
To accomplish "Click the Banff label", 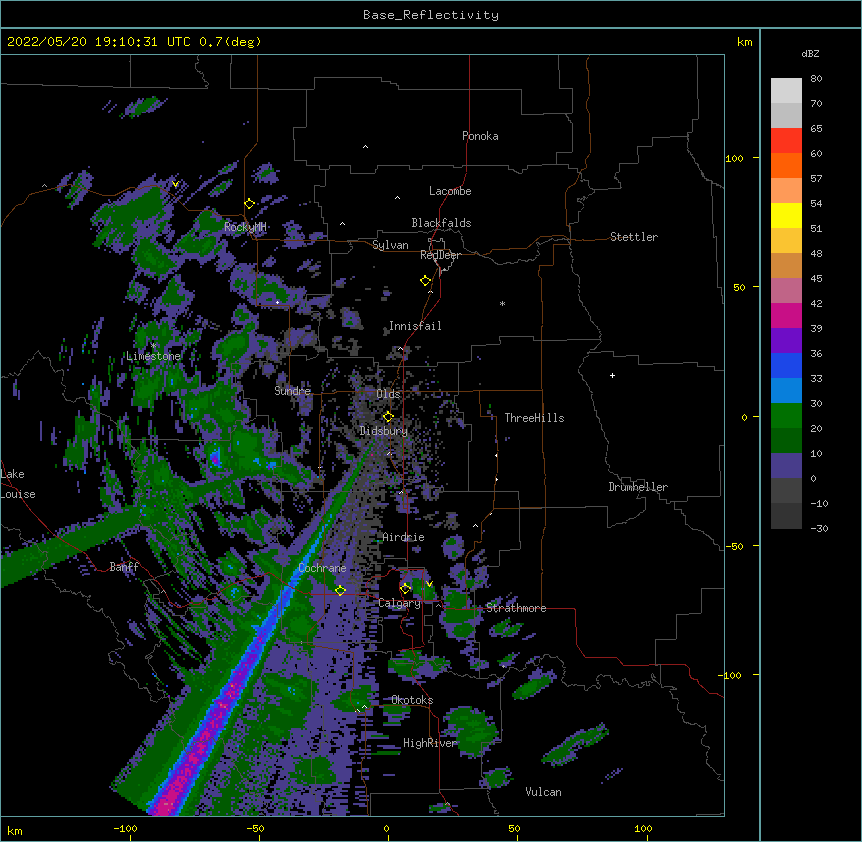I will pyautogui.click(x=124, y=567).
